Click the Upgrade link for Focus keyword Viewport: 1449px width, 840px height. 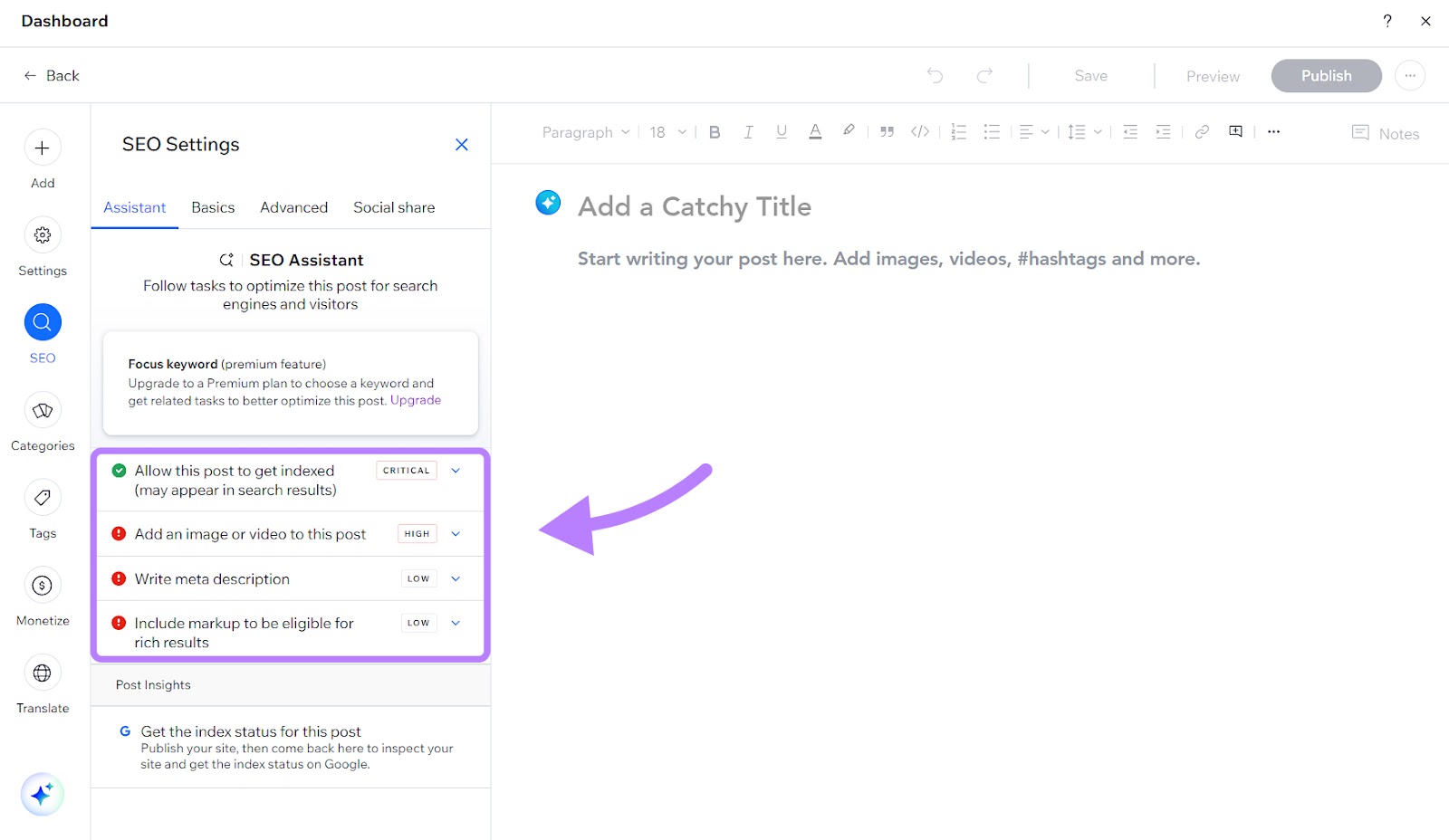[416, 399]
